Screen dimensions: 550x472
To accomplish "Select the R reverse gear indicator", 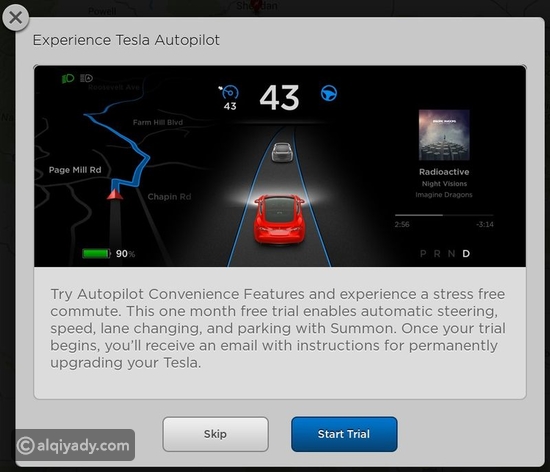I will coord(437,254).
